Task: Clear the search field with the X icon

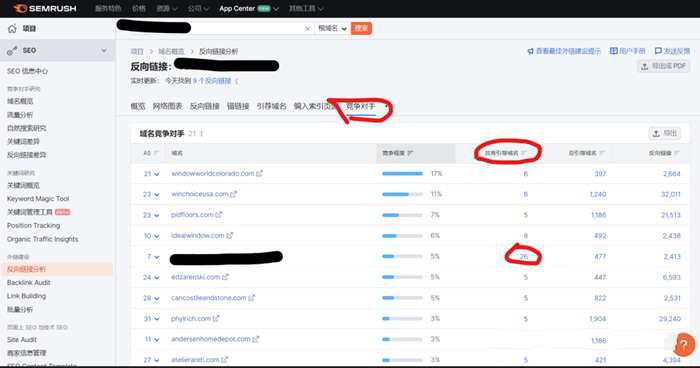Action: (307, 29)
